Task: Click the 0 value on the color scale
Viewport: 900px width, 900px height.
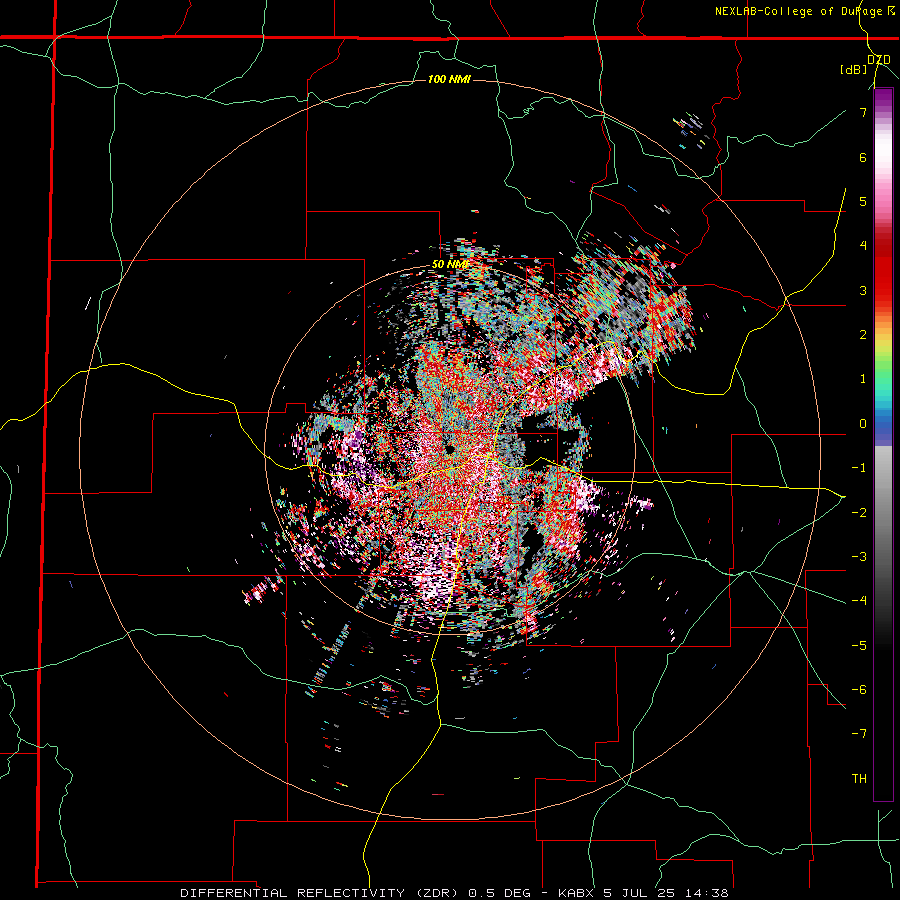Action: click(863, 424)
